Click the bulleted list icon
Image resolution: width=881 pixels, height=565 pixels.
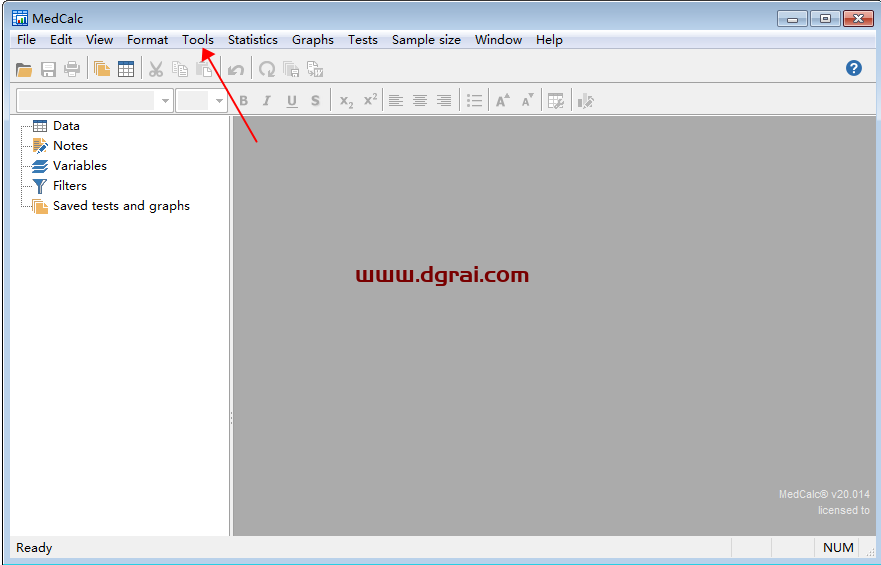pyautogui.click(x=474, y=101)
